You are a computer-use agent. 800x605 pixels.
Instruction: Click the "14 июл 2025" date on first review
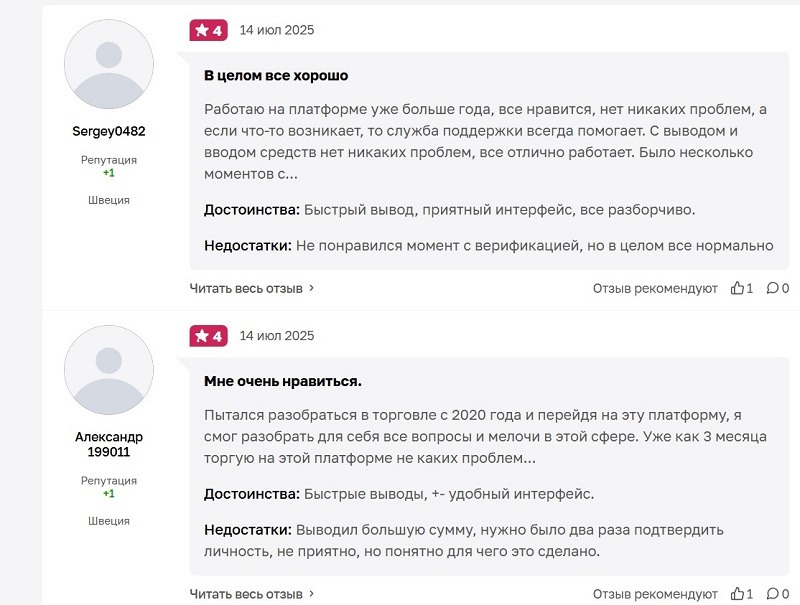click(277, 30)
